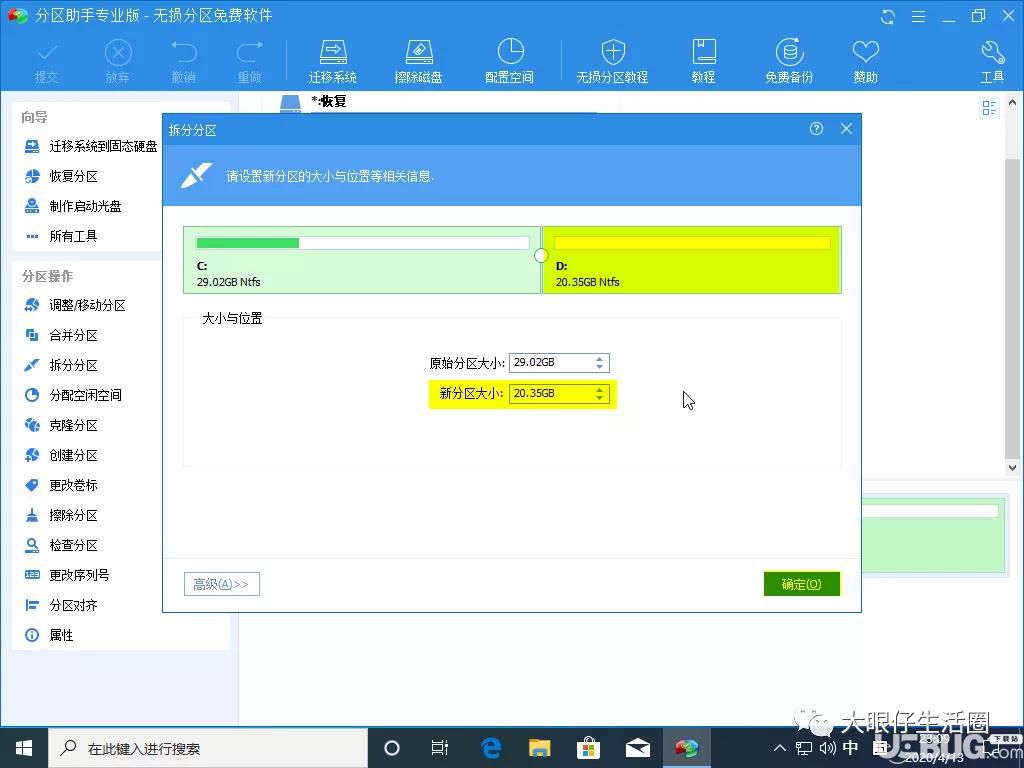1024x768 pixels.
Task: Click the 重做 redo icon
Action: pos(249,61)
